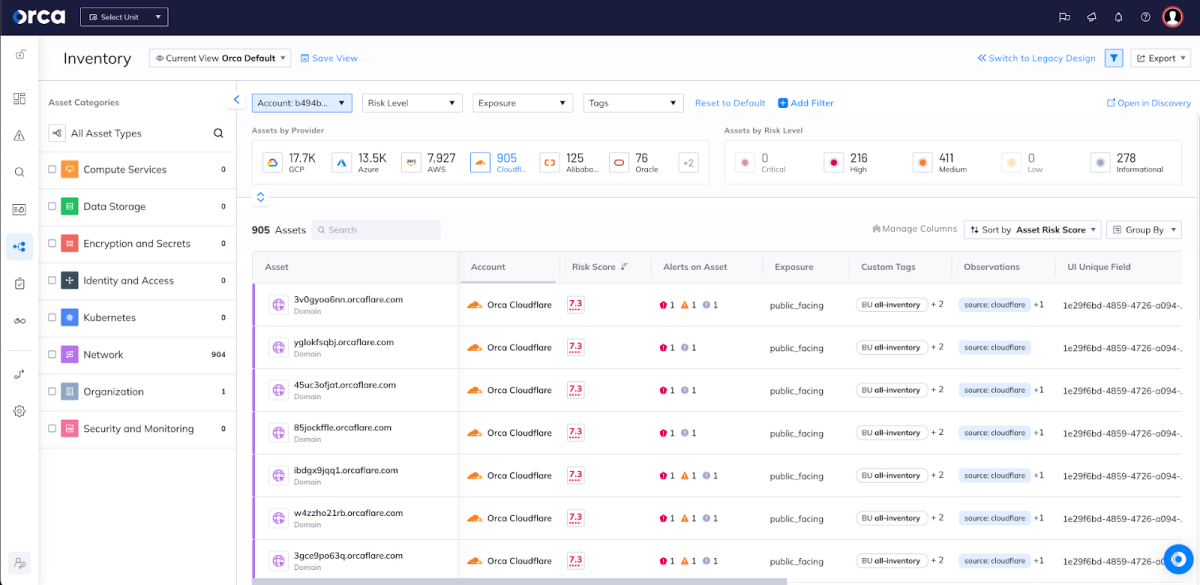
Task: Open the Select Unit dropdown
Action: pyautogui.click(x=124, y=17)
